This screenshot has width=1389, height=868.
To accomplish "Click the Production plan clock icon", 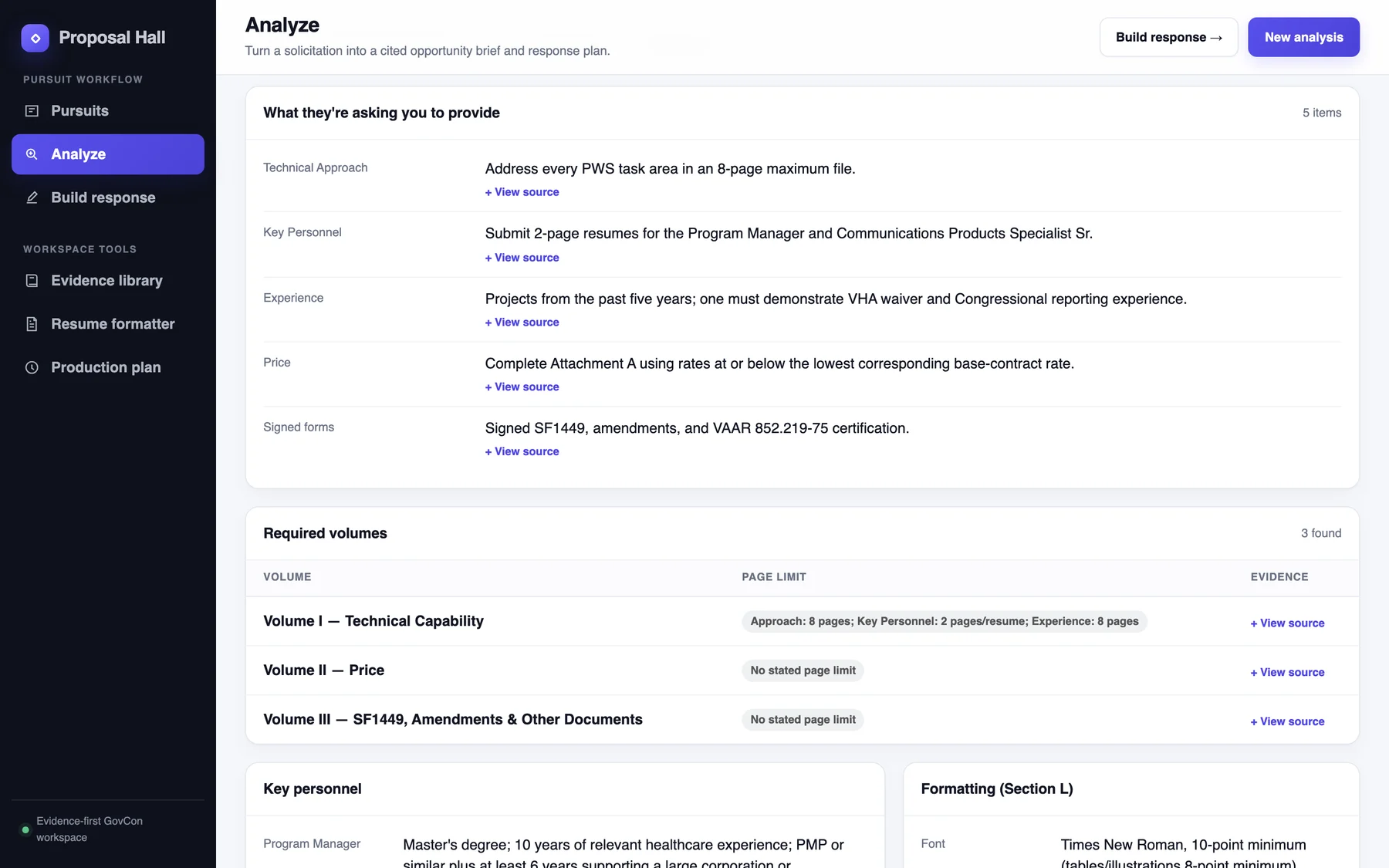I will click(32, 367).
